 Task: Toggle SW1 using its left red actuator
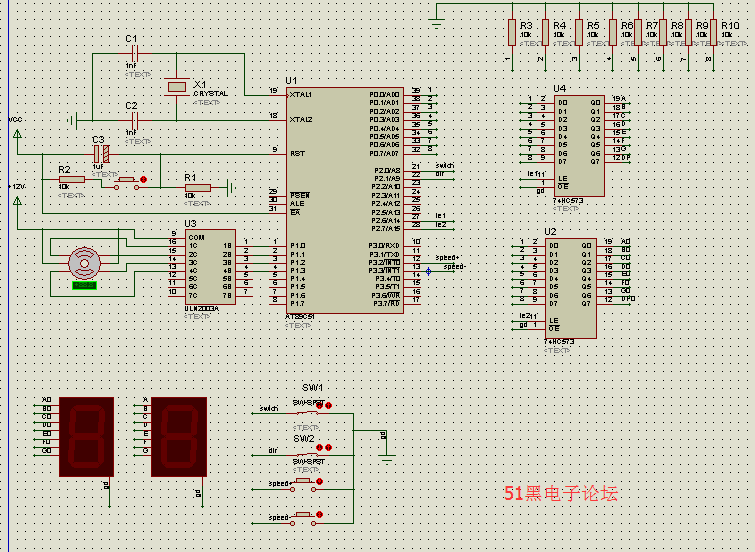pyautogui.click(x=319, y=406)
